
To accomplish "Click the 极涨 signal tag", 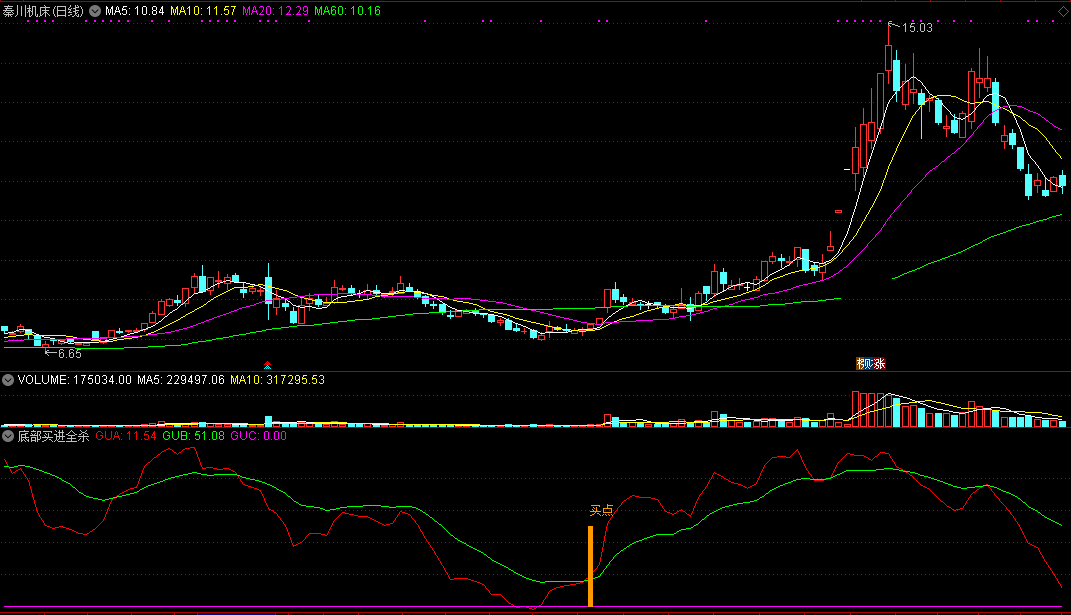I will click(871, 364).
